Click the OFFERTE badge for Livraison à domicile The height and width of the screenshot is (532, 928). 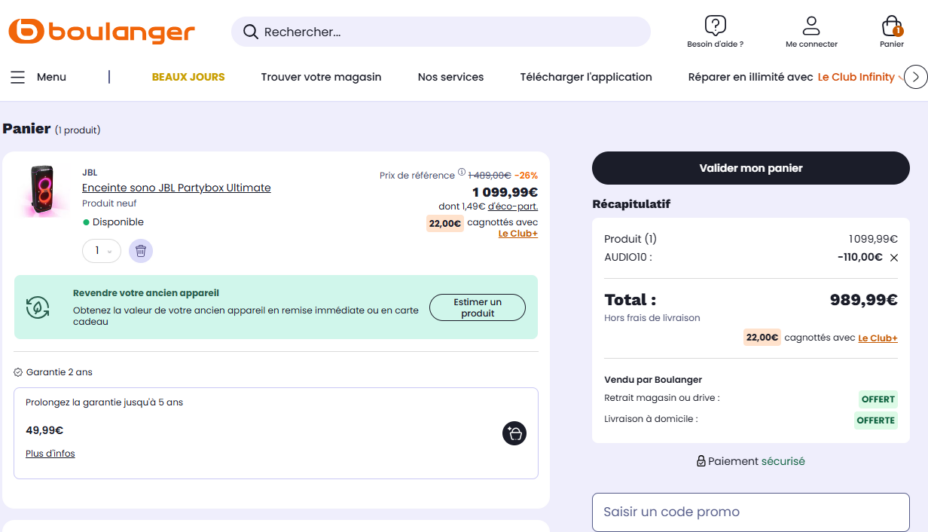(x=875, y=420)
